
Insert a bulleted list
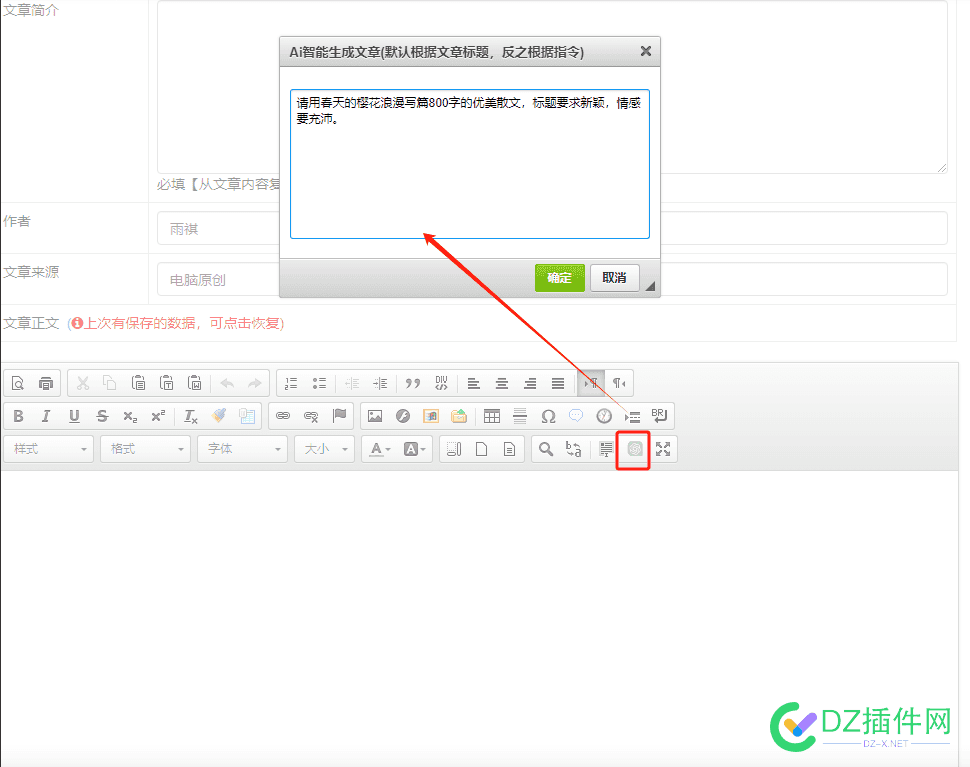[x=319, y=384]
